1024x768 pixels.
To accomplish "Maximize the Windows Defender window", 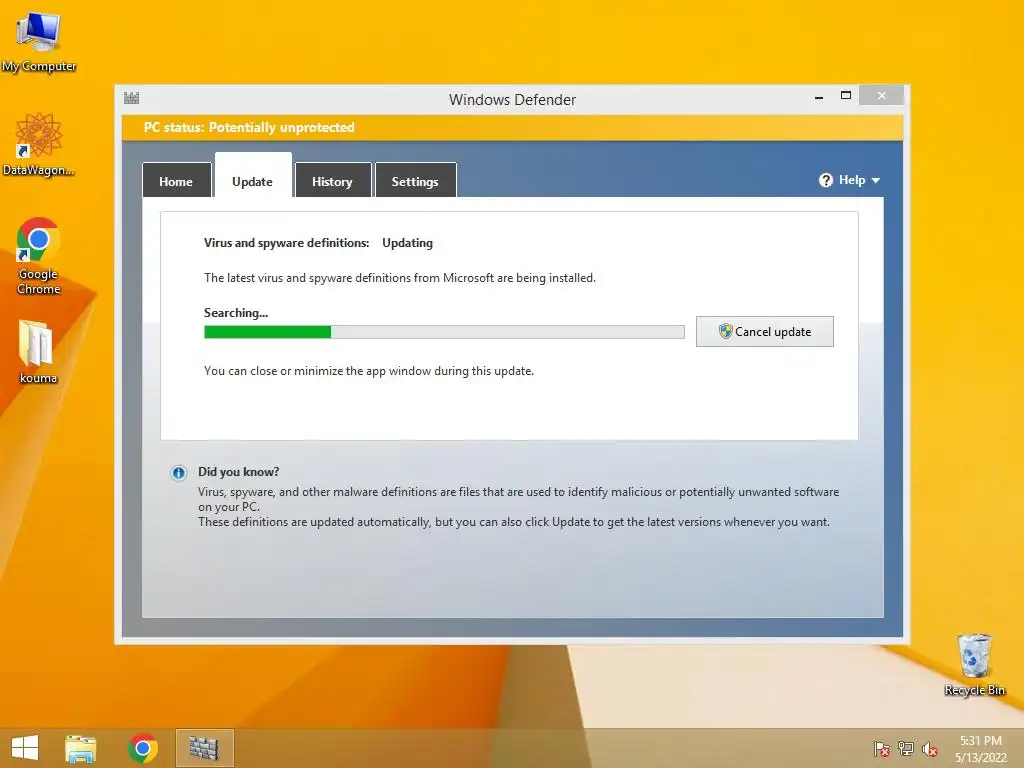I will pyautogui.click(x=846, y=96).
